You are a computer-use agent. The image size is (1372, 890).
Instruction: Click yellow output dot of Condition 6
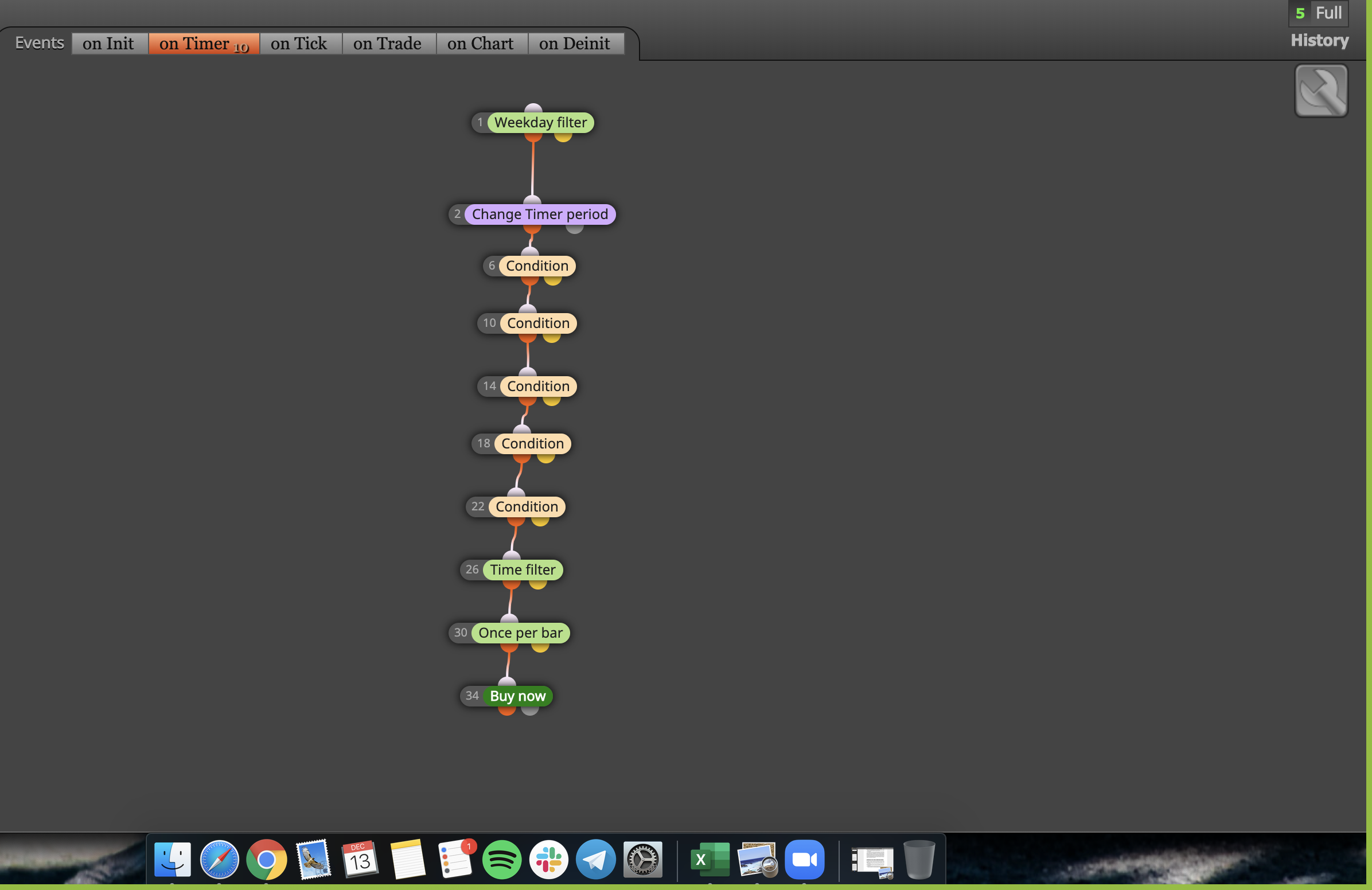coord(553,280)
